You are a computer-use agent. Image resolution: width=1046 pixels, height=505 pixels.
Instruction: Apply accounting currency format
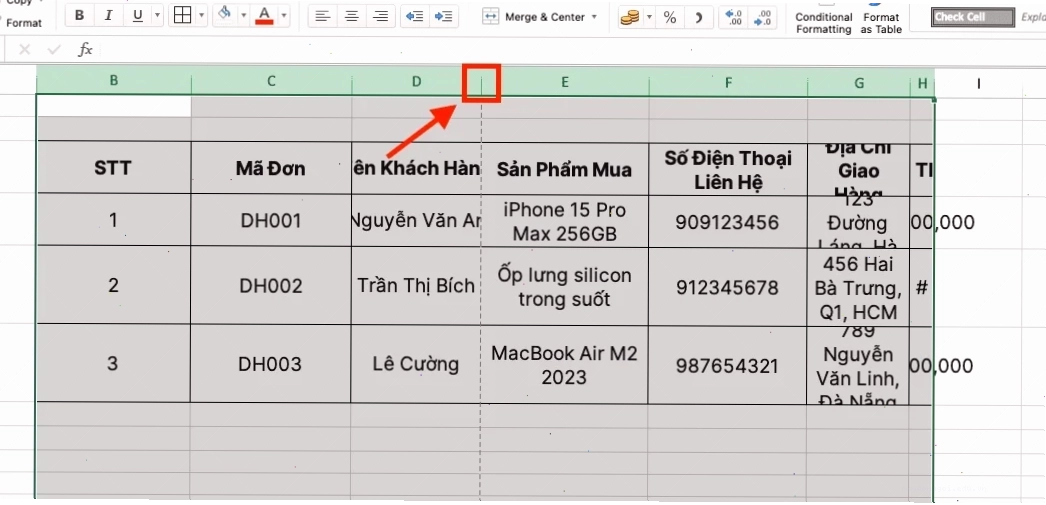coord(629,17)
